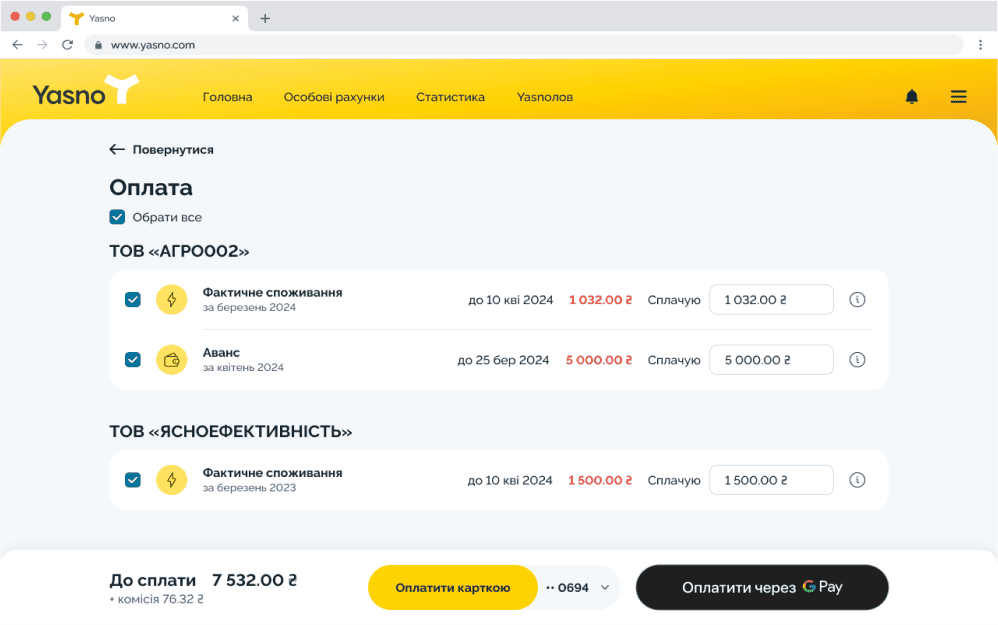Show info for the 1 500.00 ₴ payment

pos(857,481)
